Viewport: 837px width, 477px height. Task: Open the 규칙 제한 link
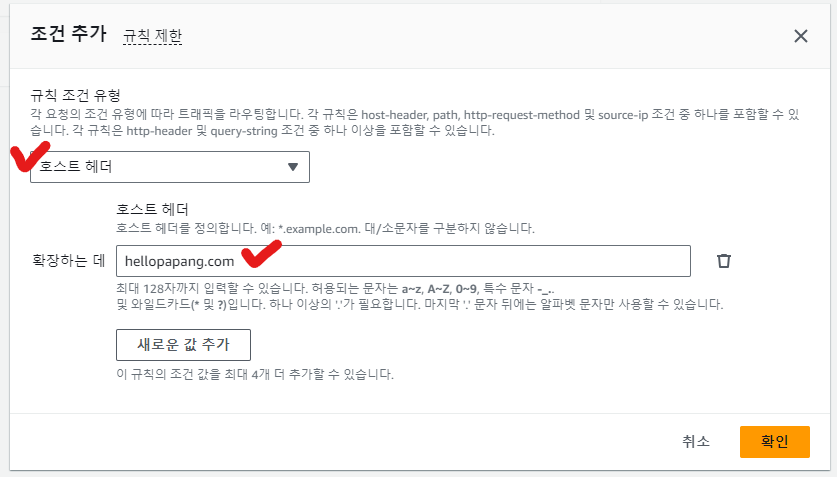click(x=152, y=36)
